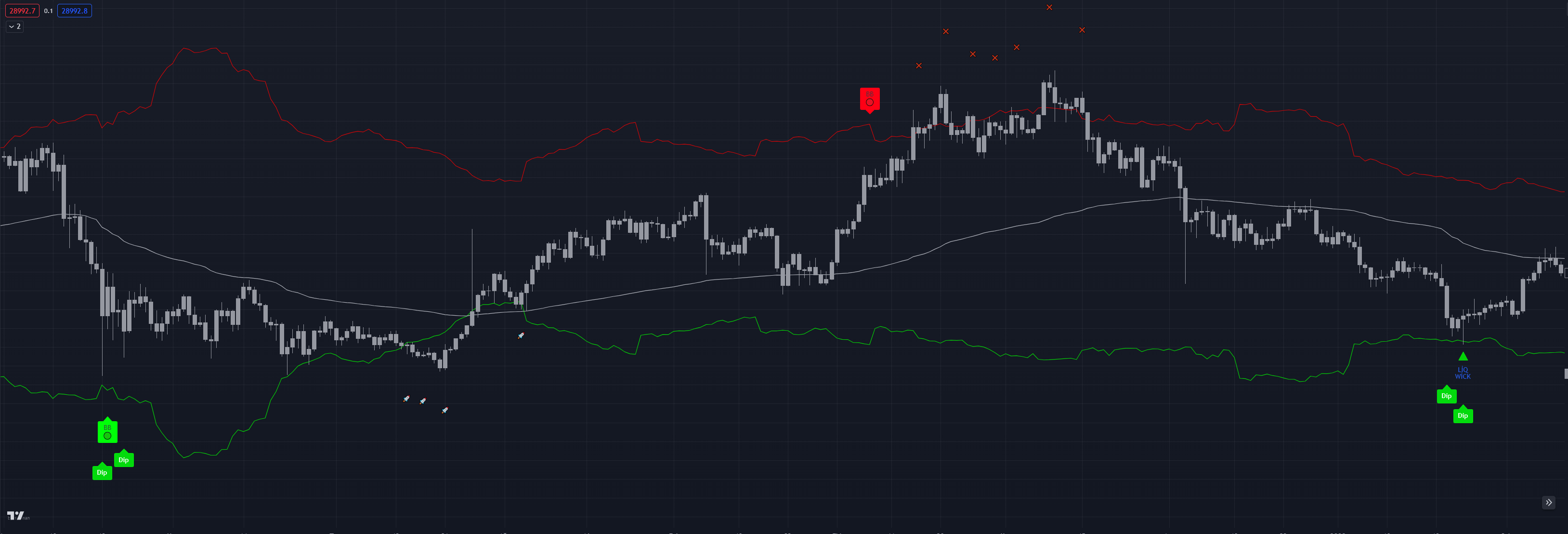Click the gray price label on the right edge
Screen dimensions: 1568x534
tap(1566, 374)
